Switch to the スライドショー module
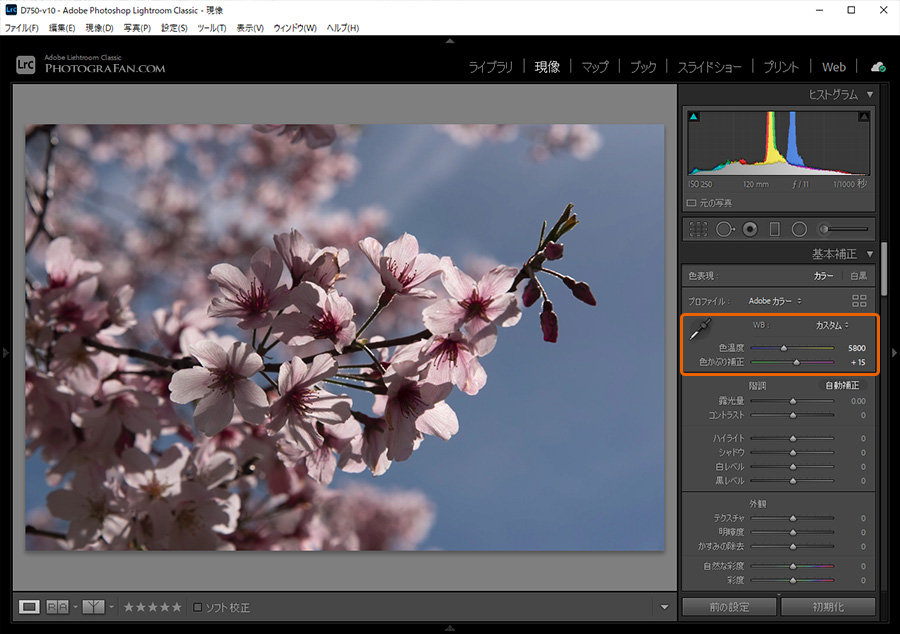The width and height of the screenshot is (900, 634). tap(709, 67)
